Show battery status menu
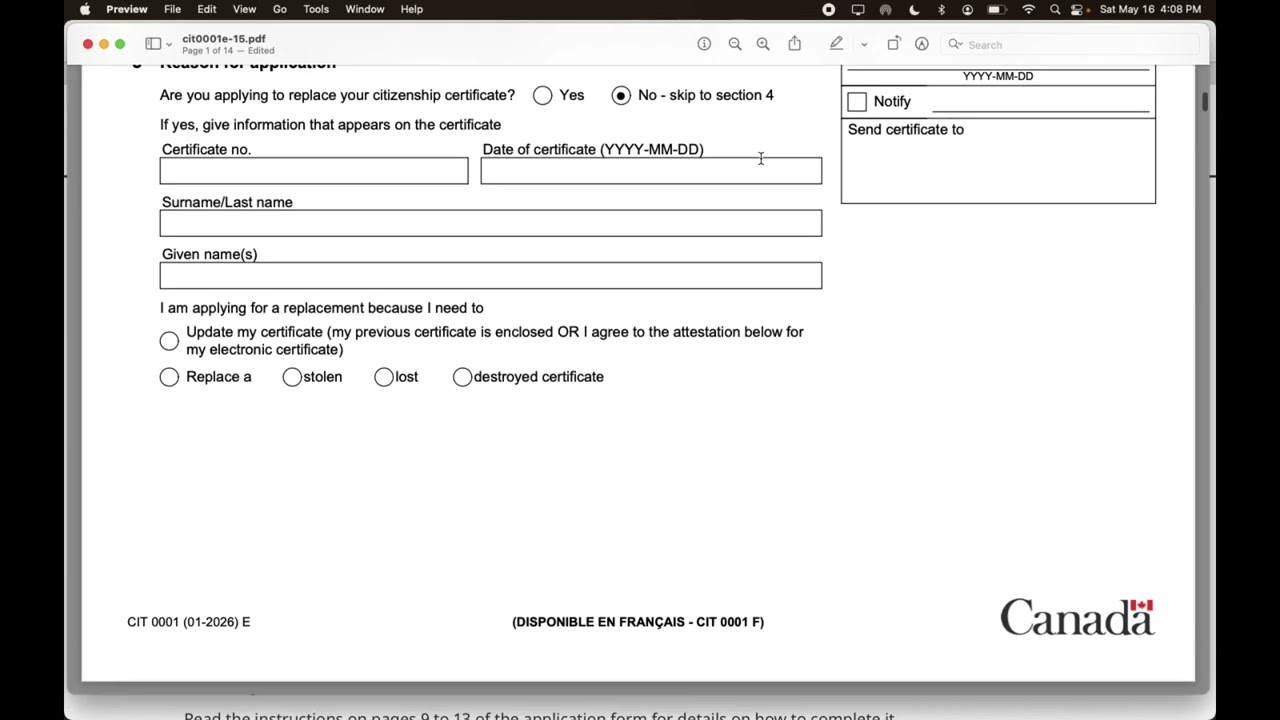Viewport: 1280px width, 720px height. pos(996,9)
